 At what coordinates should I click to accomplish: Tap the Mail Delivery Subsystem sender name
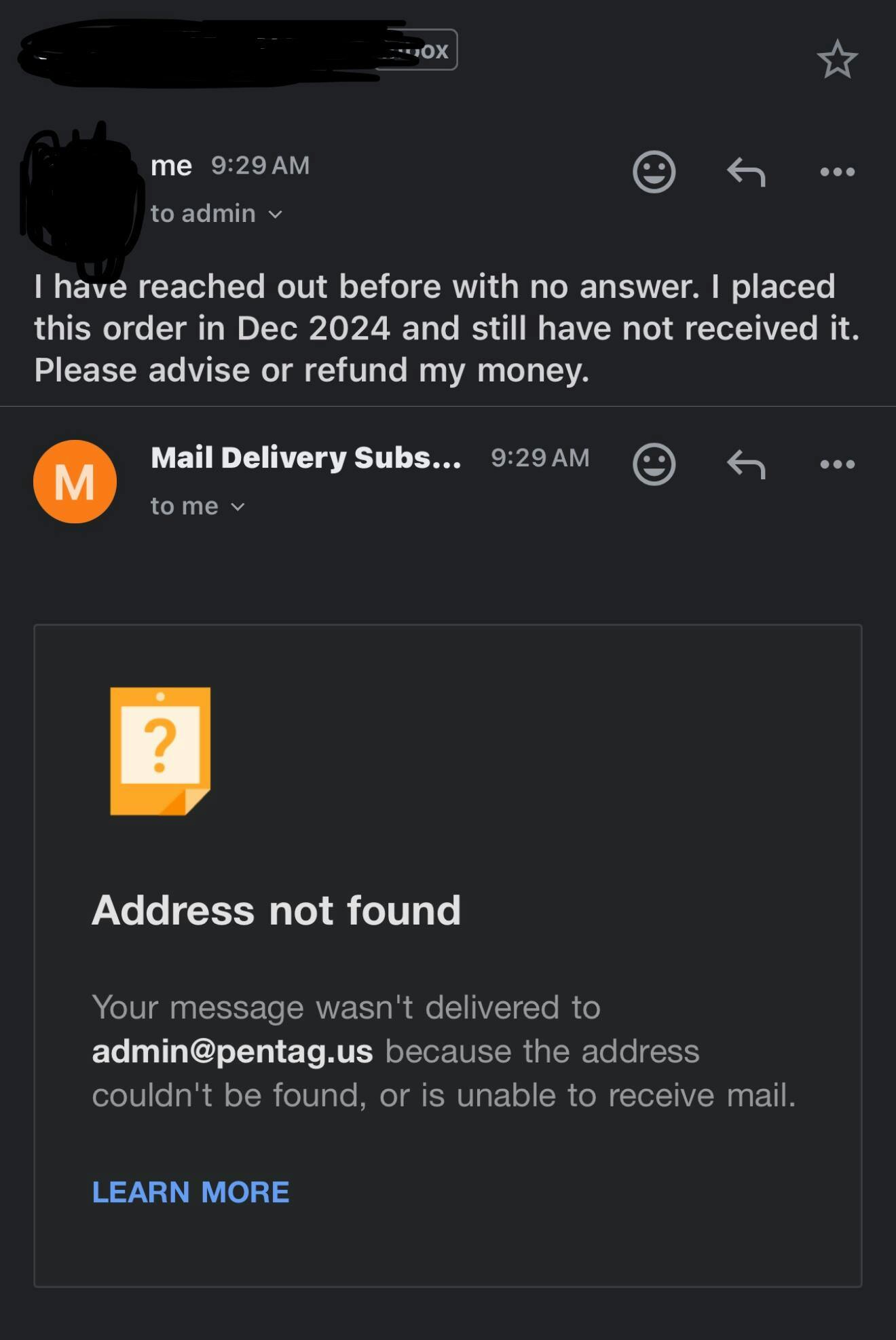pyautogui.click(x=305, y=458)
